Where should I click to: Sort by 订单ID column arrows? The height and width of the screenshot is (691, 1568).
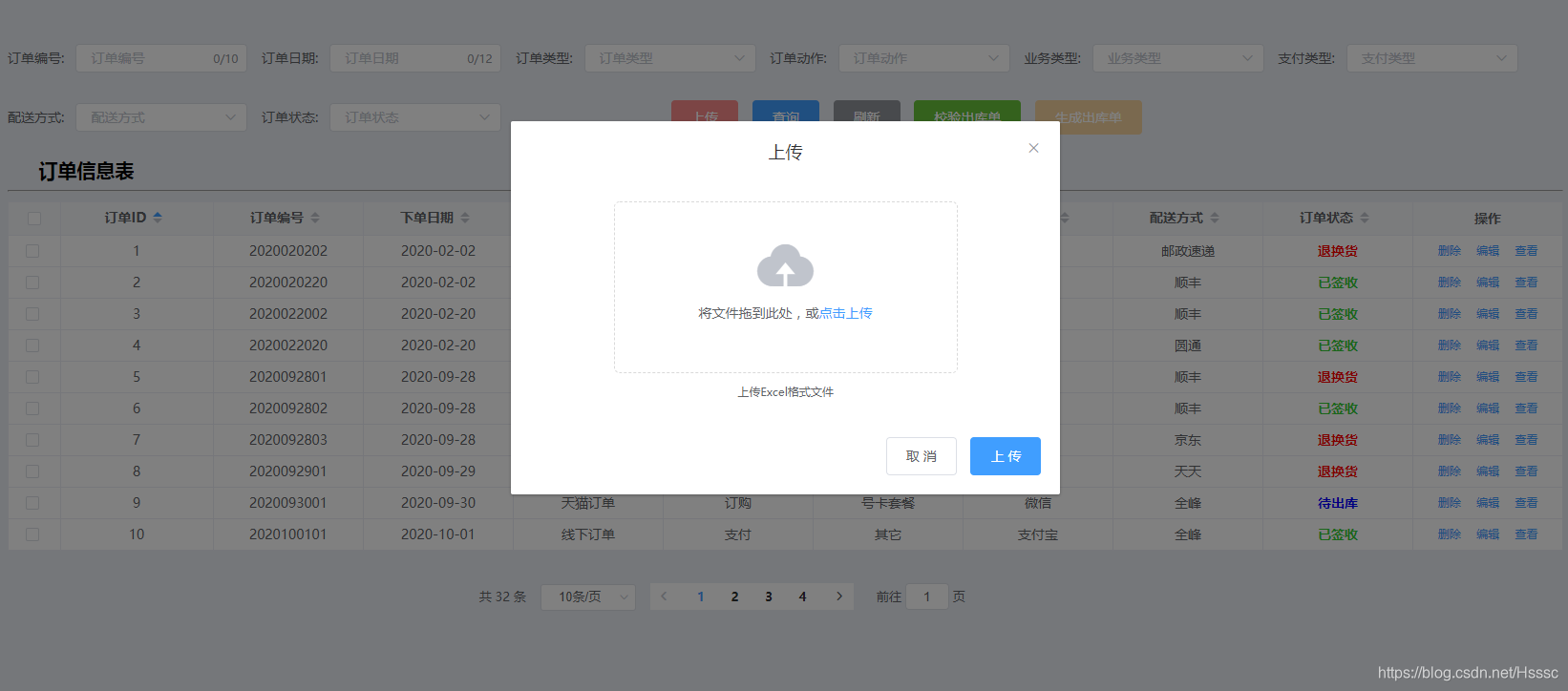pos(158,218)
